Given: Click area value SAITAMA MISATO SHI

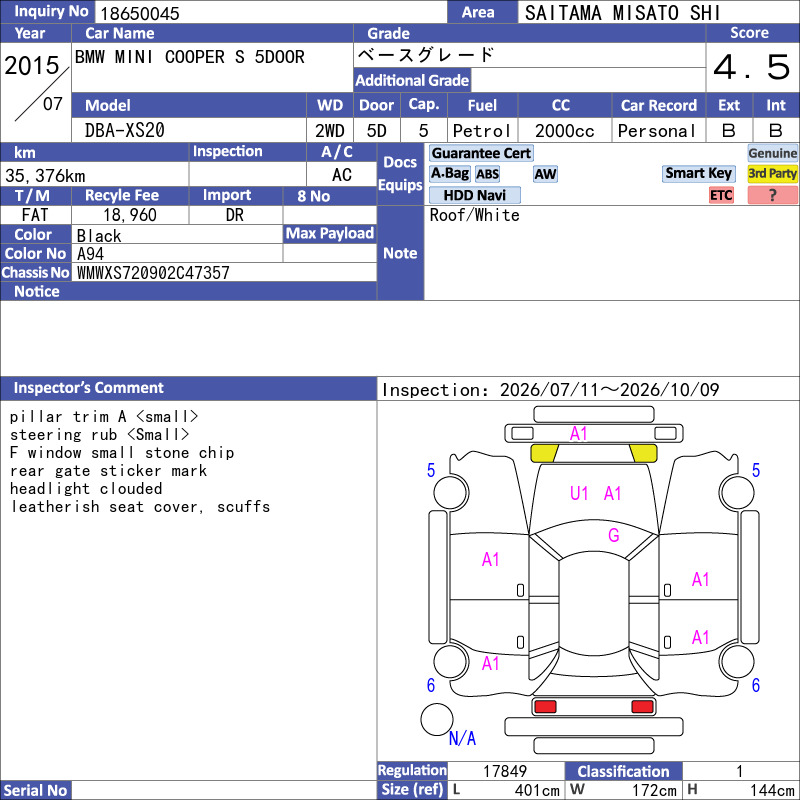Looking at the screenshot, I should (622, 13).
